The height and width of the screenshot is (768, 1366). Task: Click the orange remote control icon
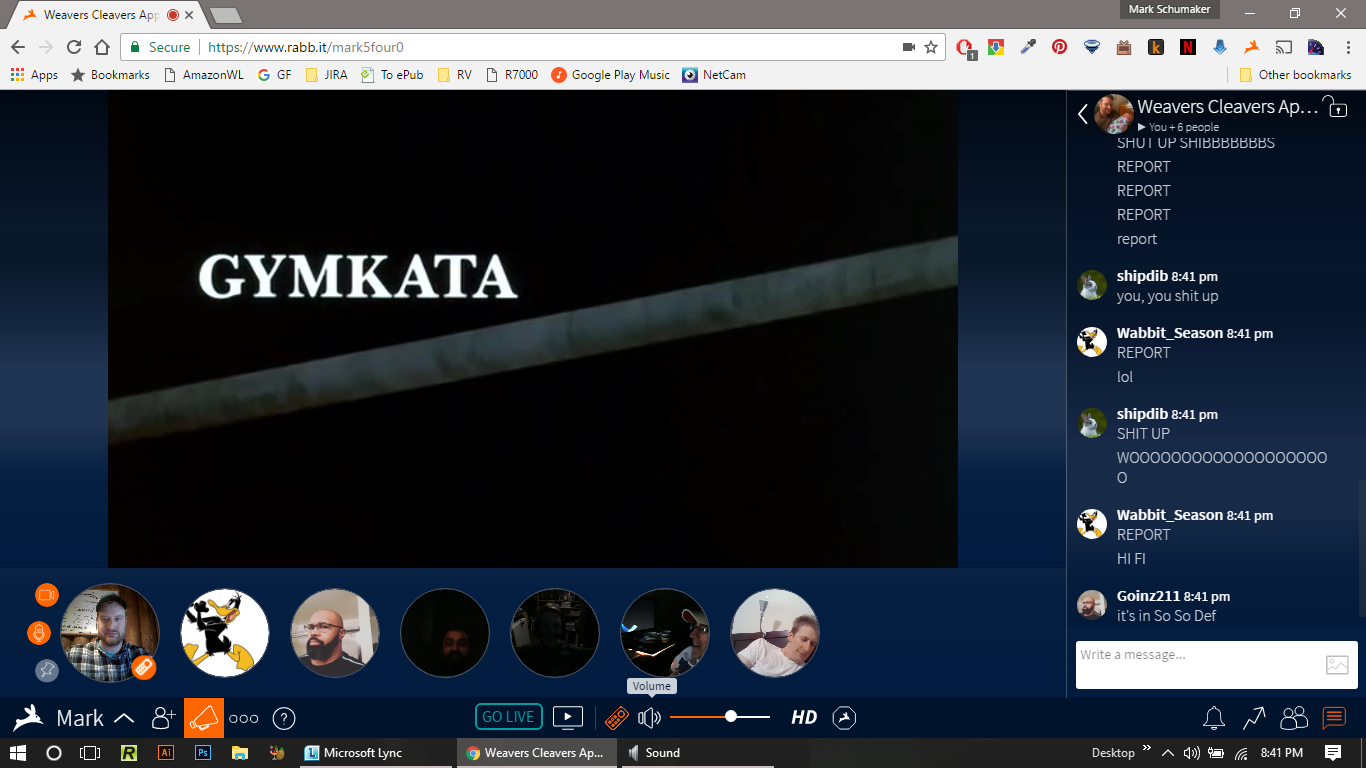pyautogui.click(x=617, y=717)
